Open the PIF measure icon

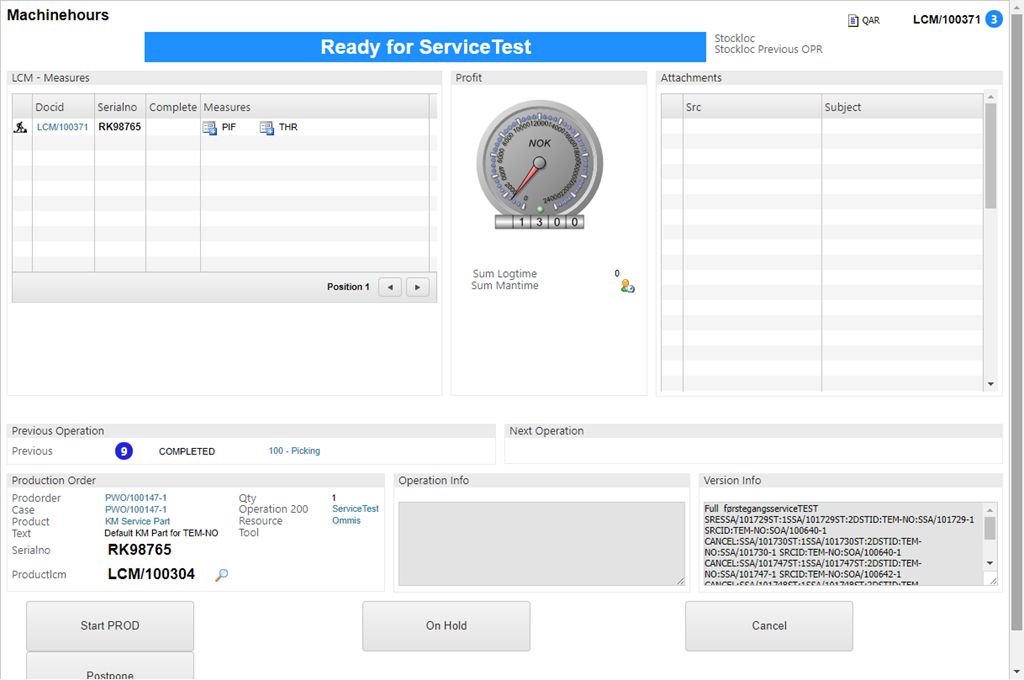pyautogui.click(x=210, y=128)
